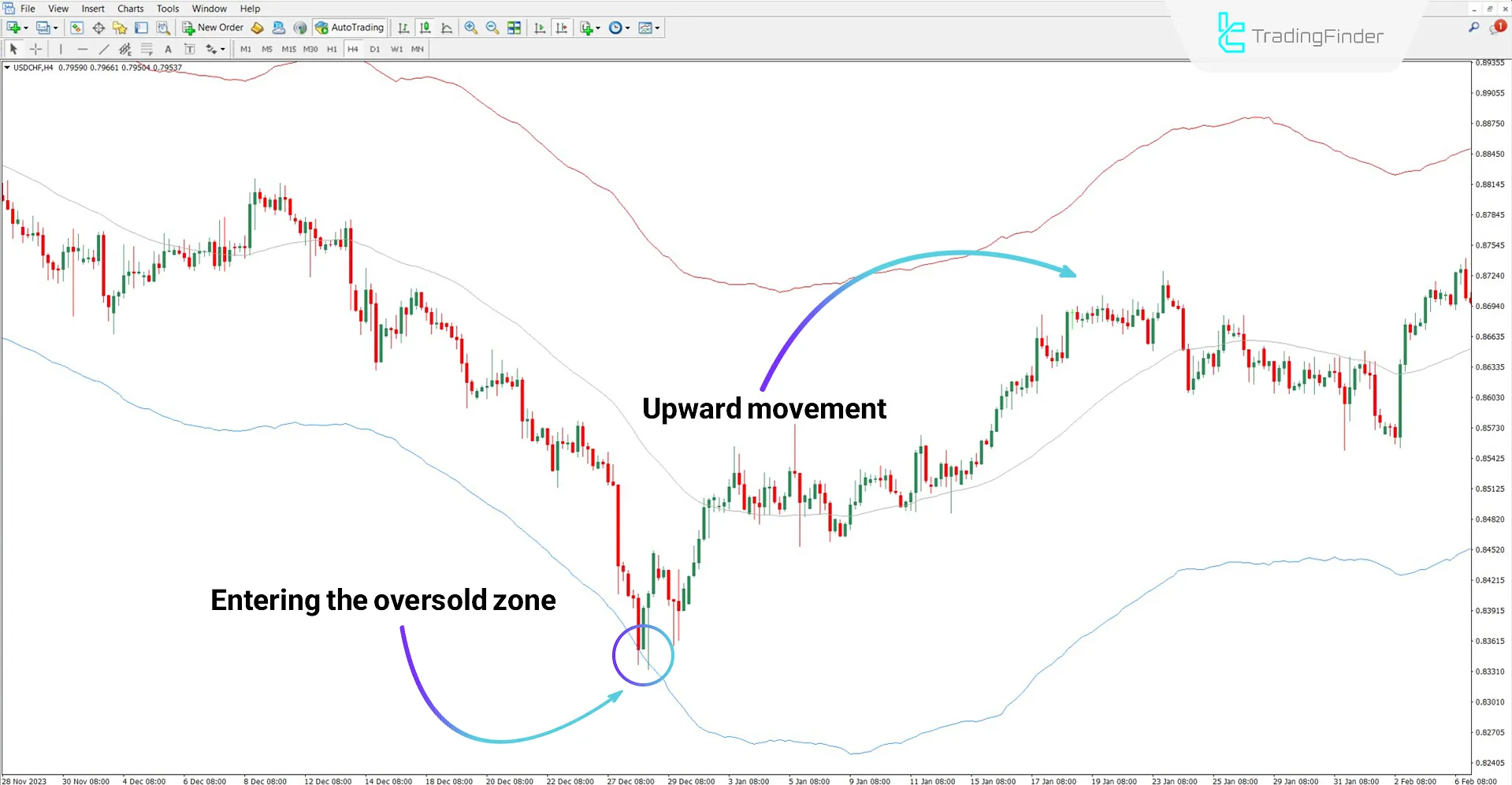The height and width of the screenshot is (785, 1512).
Task: Click the Indicators list icon
Action: coord(586,28)
